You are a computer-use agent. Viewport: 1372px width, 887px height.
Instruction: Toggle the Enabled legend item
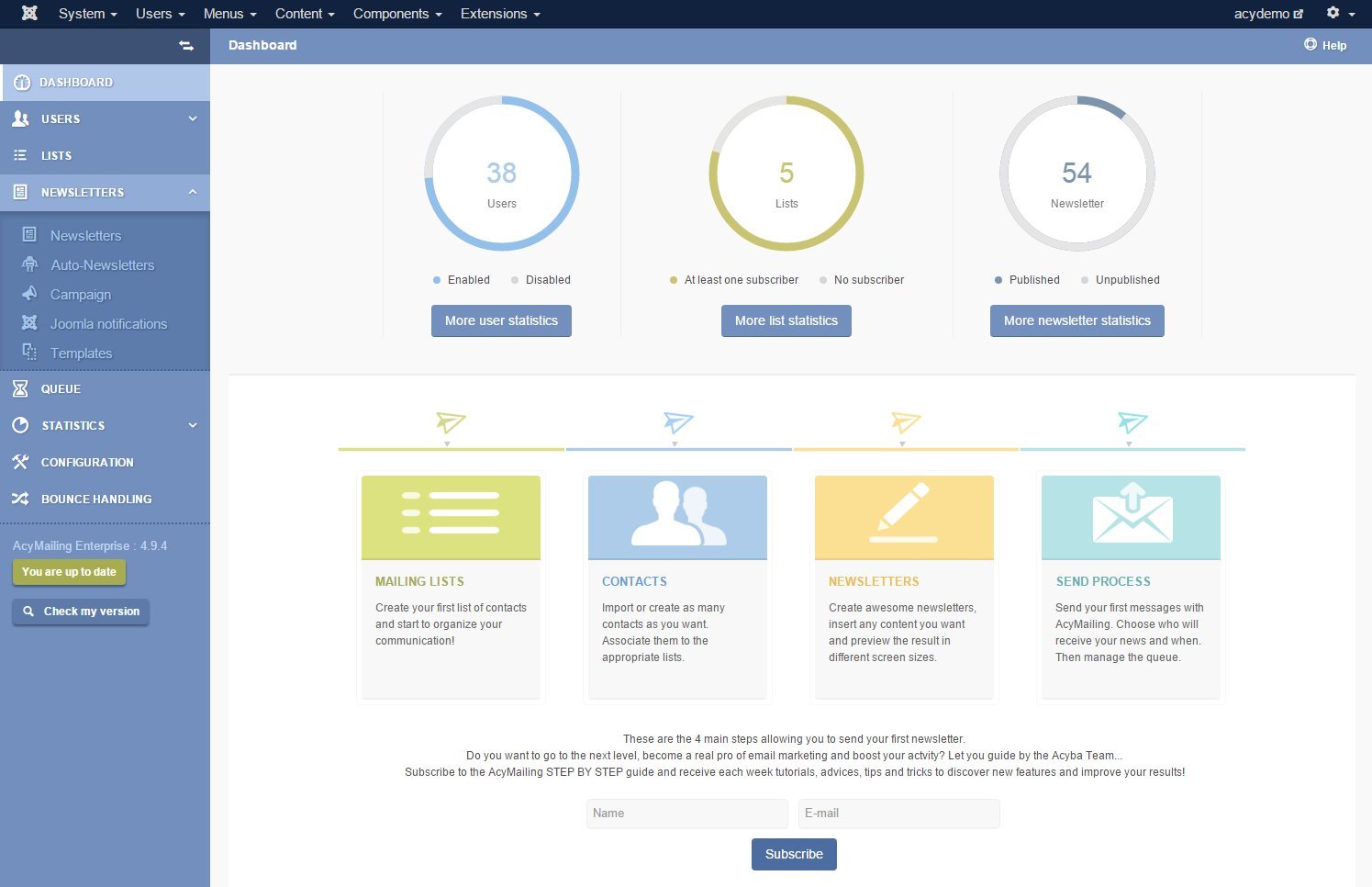click(461, 280)
